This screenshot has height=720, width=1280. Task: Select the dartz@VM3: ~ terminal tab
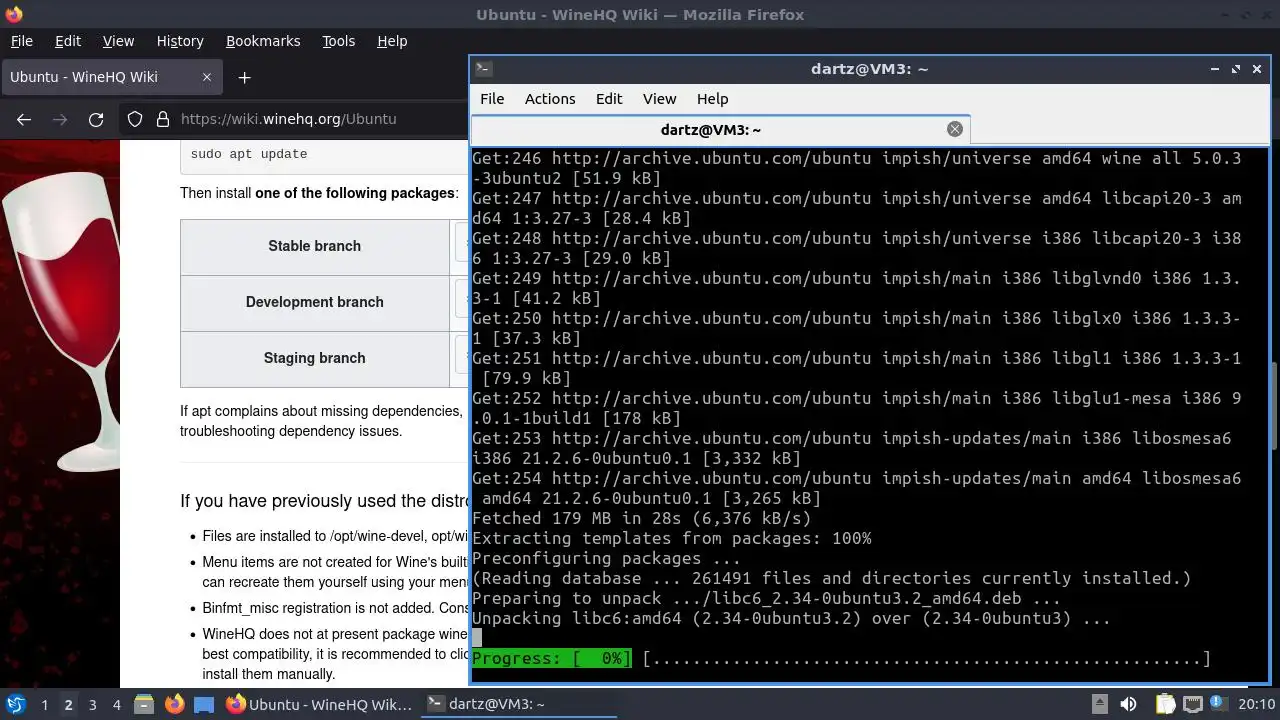720,129
